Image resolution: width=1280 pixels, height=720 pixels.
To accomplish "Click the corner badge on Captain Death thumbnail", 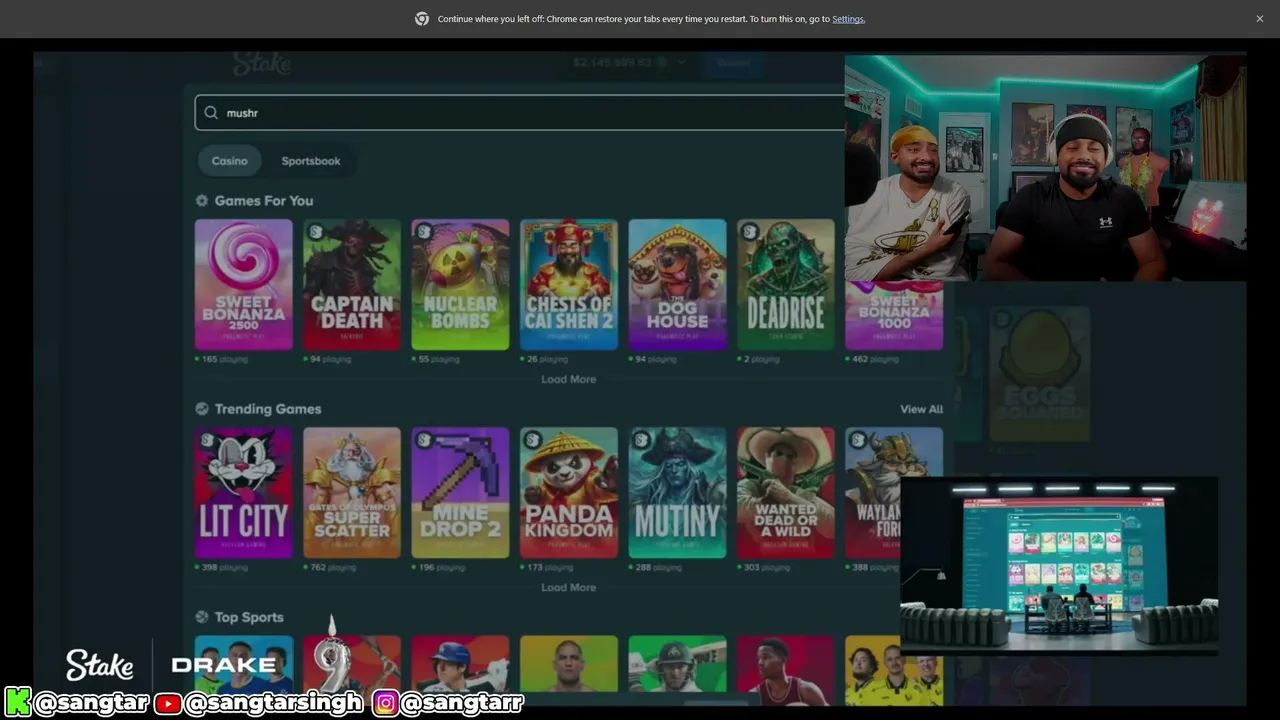I will point(316,232).
